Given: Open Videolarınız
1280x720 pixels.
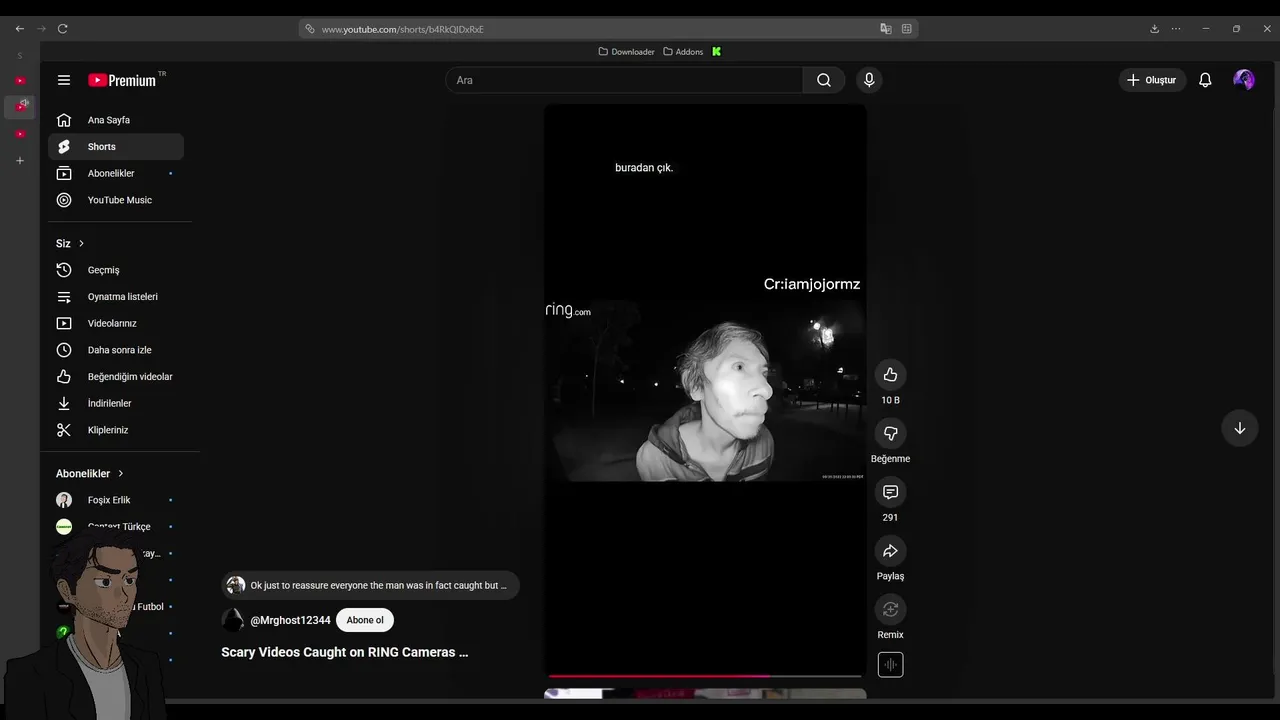Looking at the screenshot, I should [x=116, y=323].
